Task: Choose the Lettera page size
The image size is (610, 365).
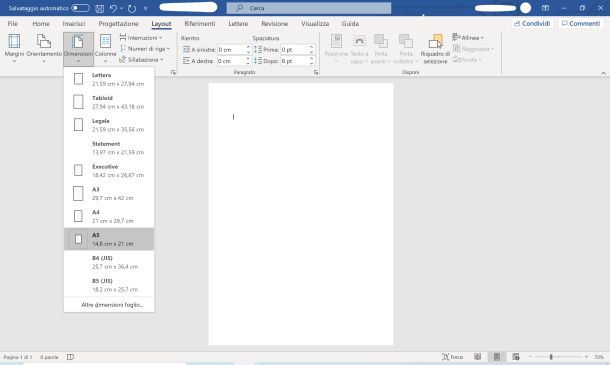Action: click(x=109, y=79)
